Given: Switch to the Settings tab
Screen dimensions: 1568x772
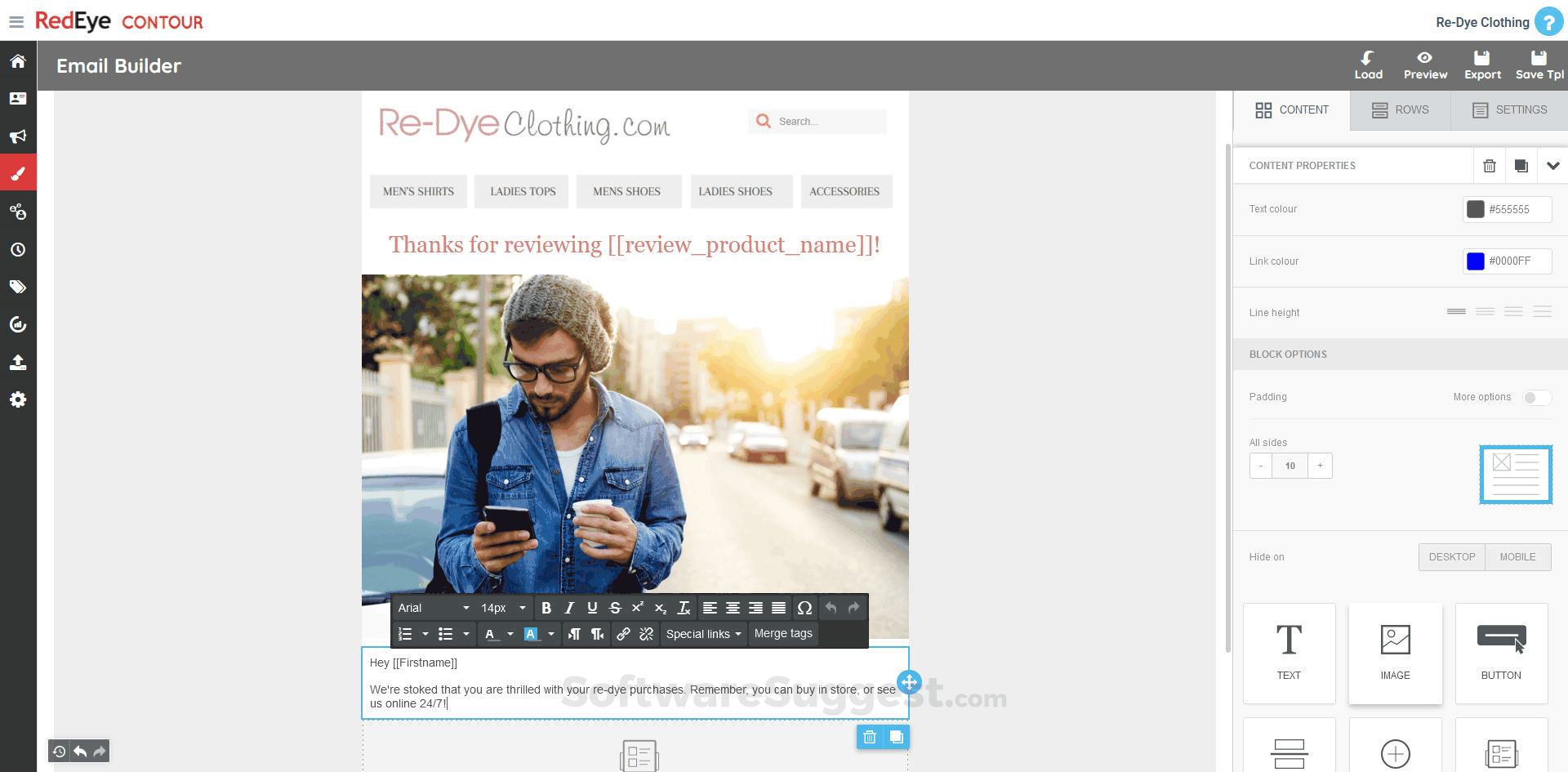Looking at the screenshot, I should (1508, 109).
